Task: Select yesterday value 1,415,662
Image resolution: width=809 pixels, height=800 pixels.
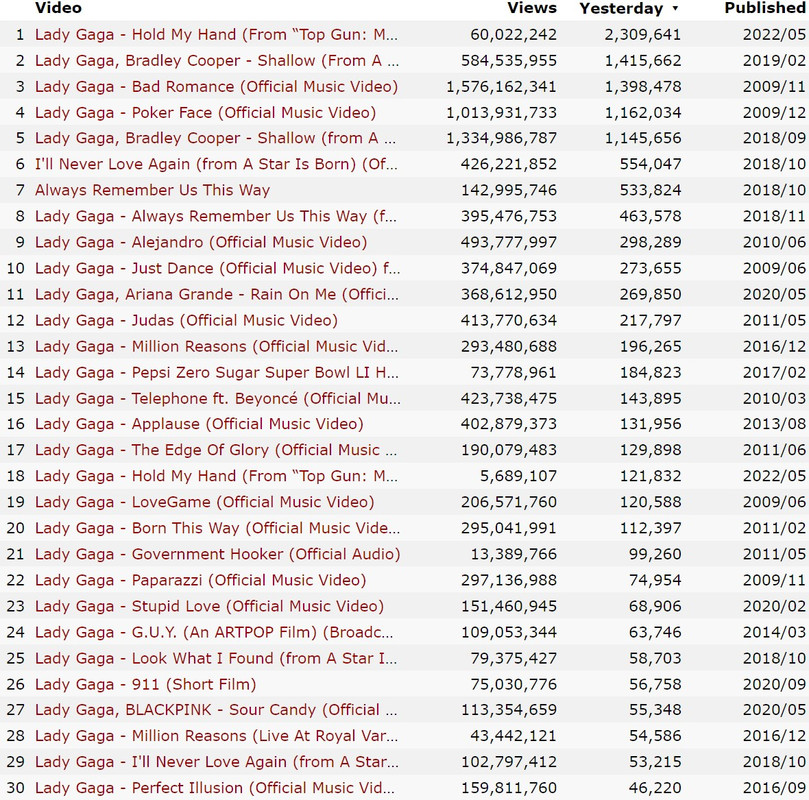Action: click(x=643, y=60)
